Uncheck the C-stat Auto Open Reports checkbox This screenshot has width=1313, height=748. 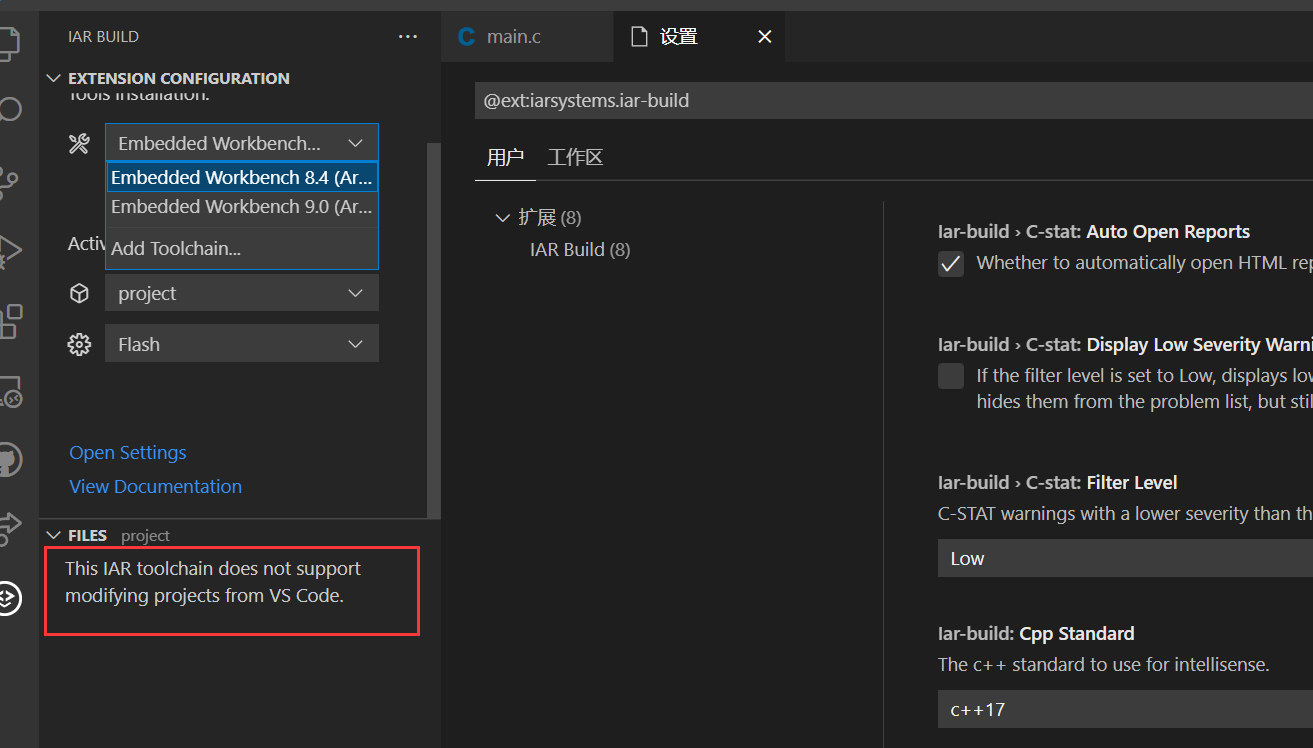951,264
